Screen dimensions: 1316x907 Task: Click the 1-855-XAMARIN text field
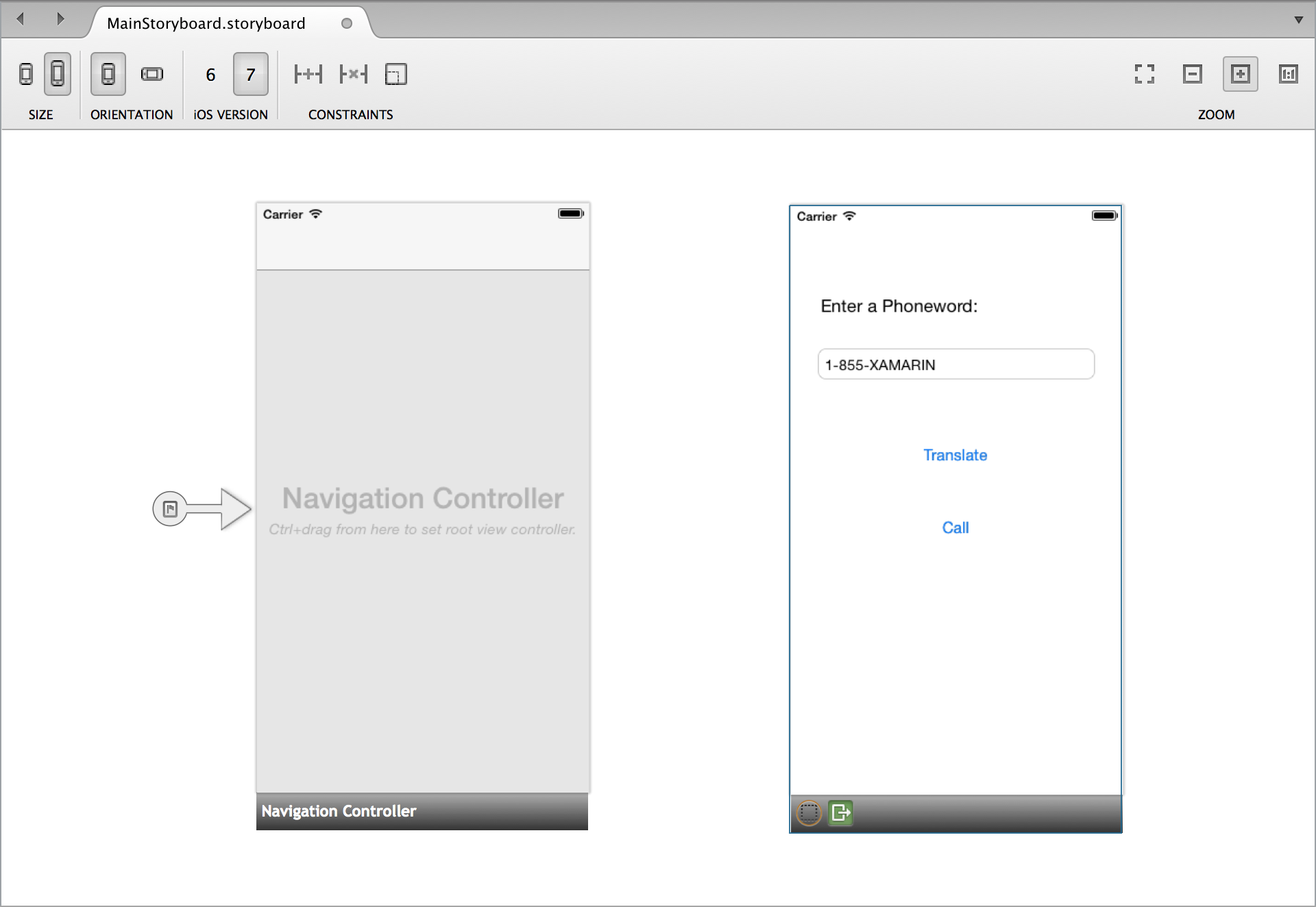955,364
